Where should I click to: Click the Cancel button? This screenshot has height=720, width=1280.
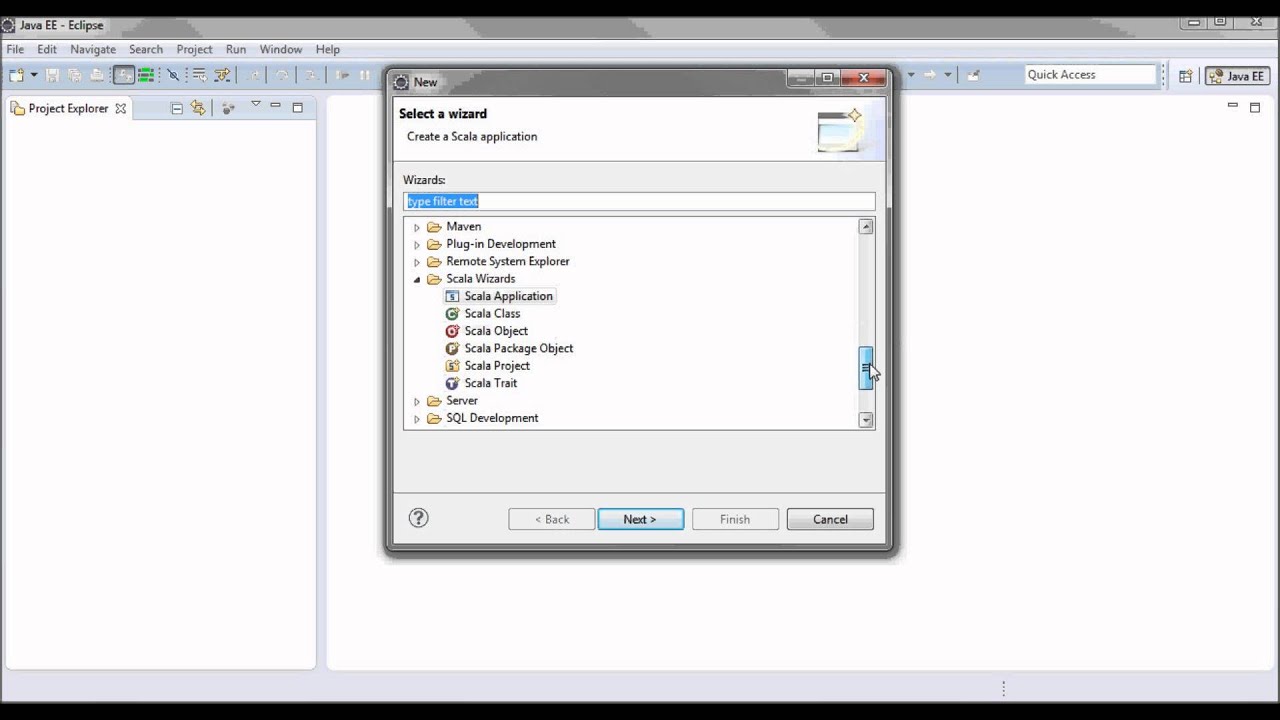(830, 519)
